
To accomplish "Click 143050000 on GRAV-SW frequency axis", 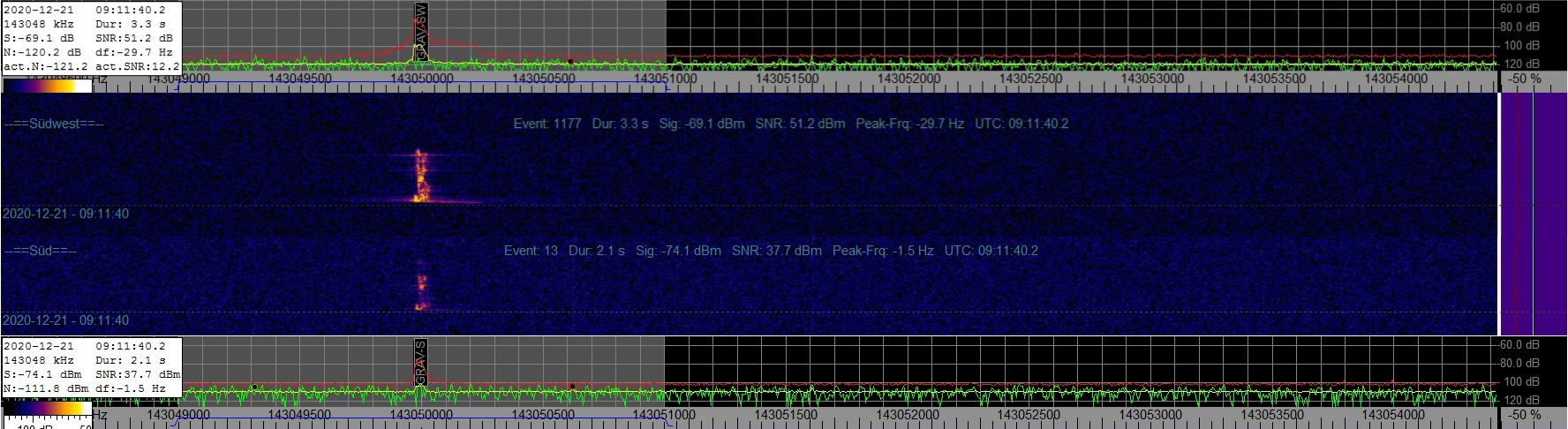I will pyautogui.click(x=421, y=79).
